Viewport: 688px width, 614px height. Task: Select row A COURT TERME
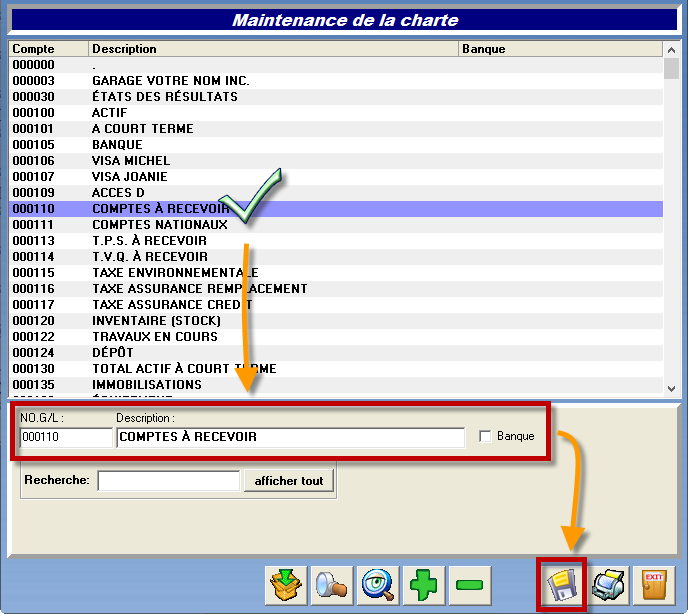[336, 129]
